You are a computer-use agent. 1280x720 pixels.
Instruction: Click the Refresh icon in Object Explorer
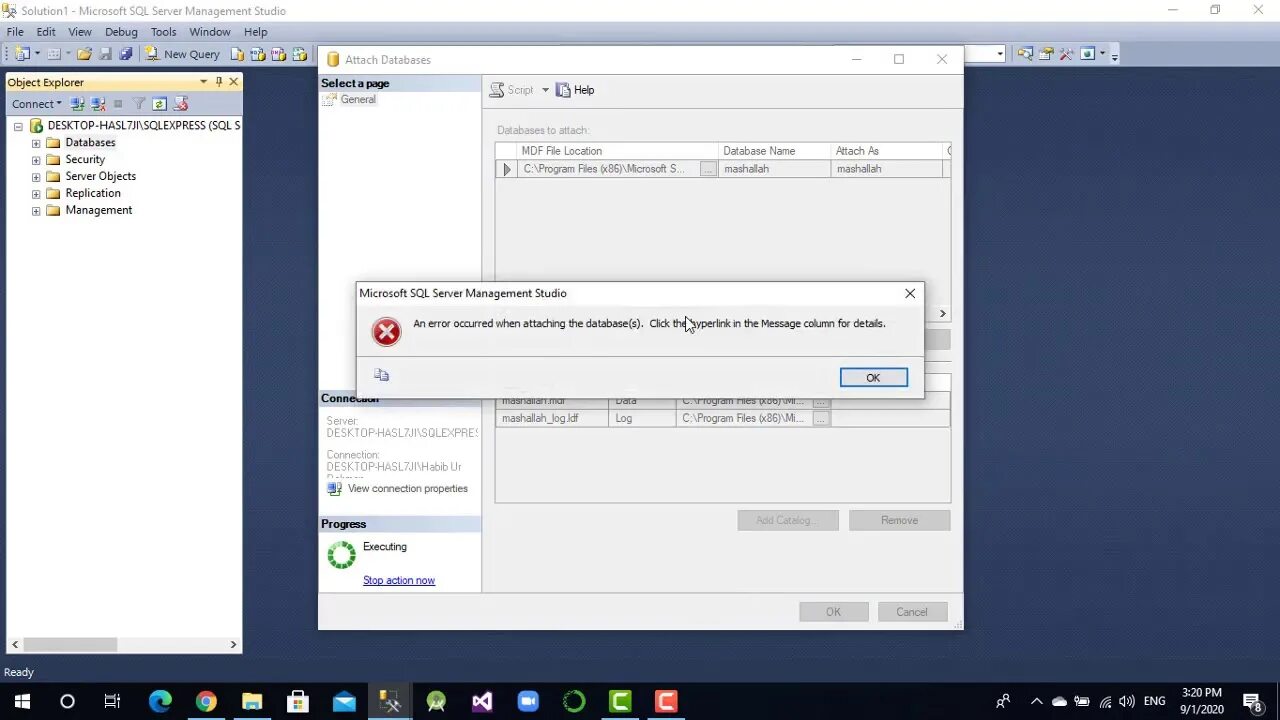[159, 103]
